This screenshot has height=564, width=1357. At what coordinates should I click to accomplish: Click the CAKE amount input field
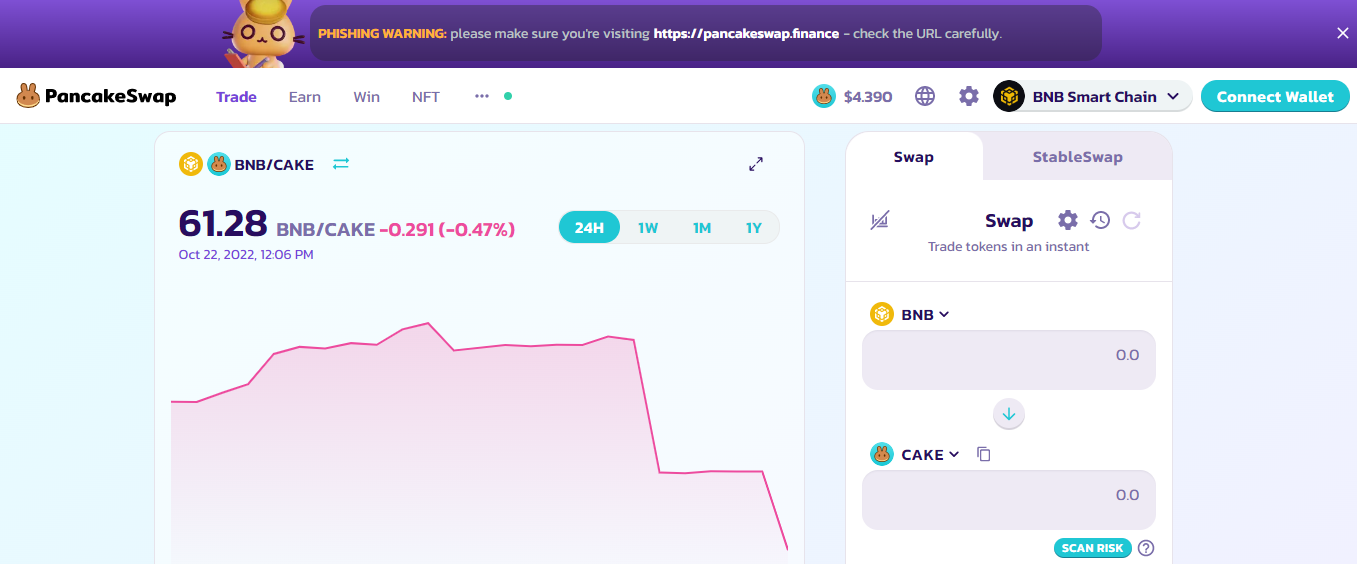(1009, 499)
